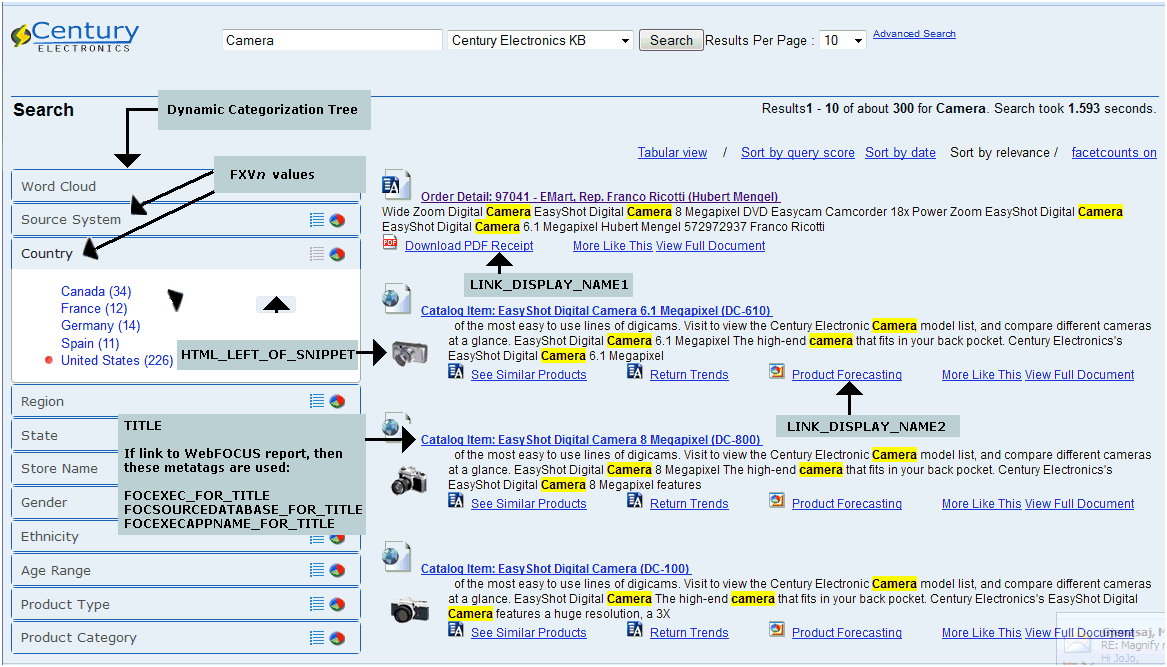Switch to Tabular view
The height and width of the screenshot is (667, 1167).
tap(672, 152)
